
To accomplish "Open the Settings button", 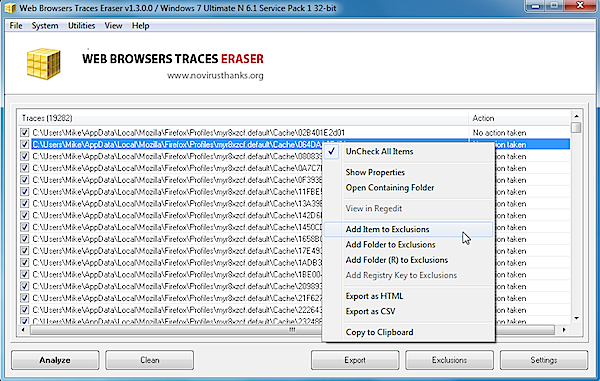I will [x=544, y=360].
